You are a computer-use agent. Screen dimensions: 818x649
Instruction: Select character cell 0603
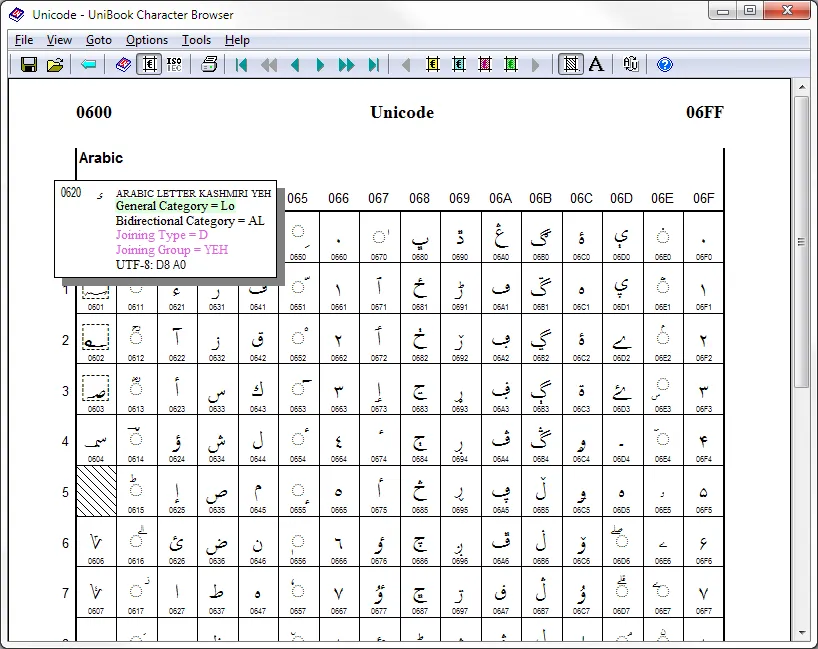click(96, 390)
